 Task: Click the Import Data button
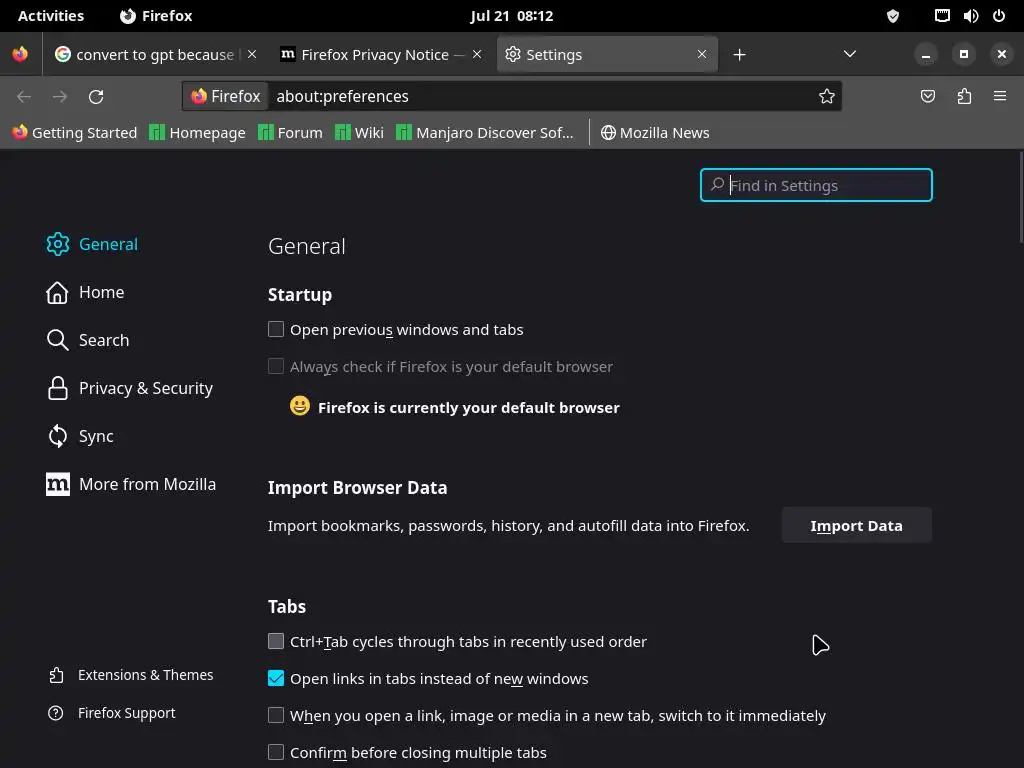856,525
